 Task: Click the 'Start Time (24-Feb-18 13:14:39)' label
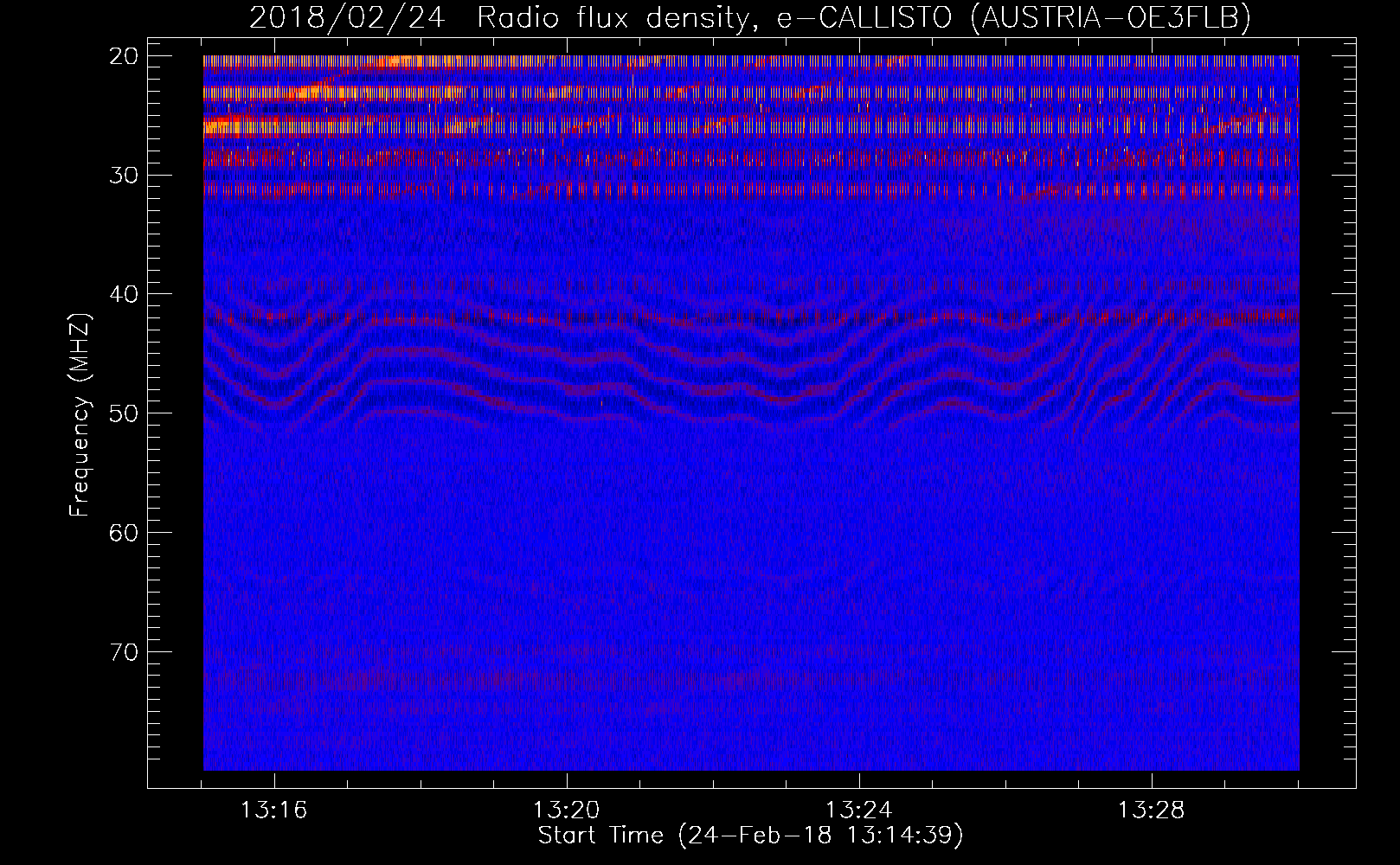point(751,836)
